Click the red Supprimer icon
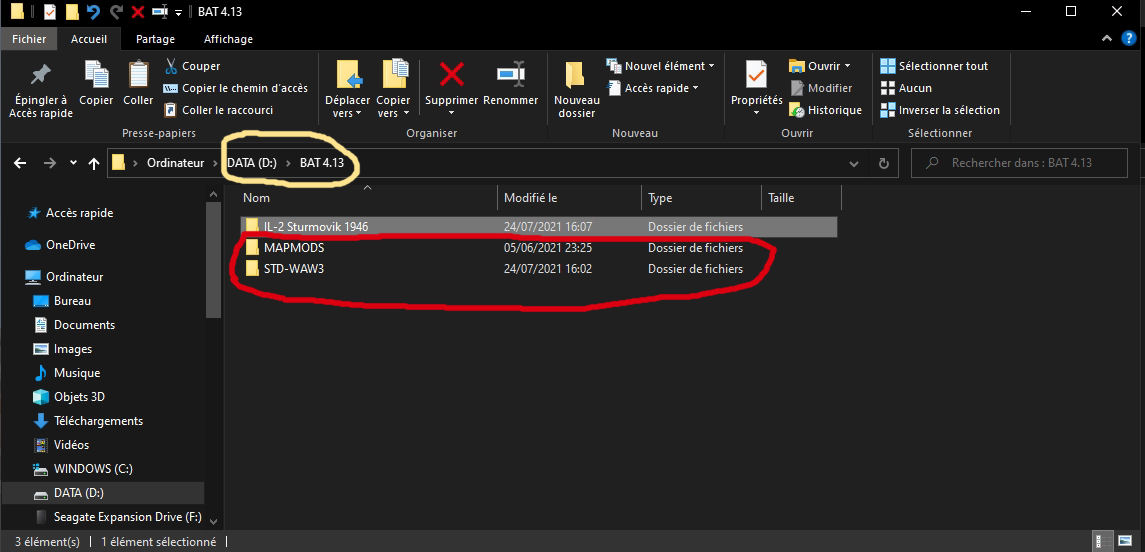 [x=451, y=74]
